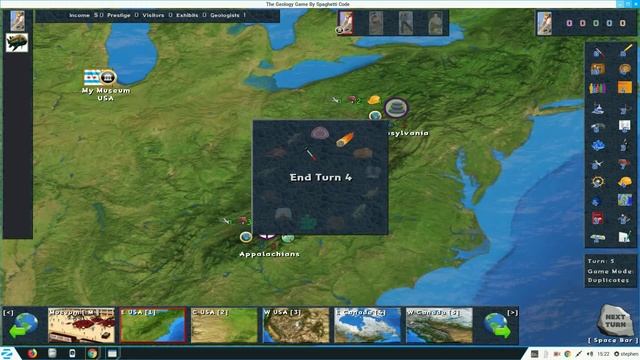Launch Firefox from the taskbar
Image resolution: width=640 pixels, height=360 pixels.
32,353
